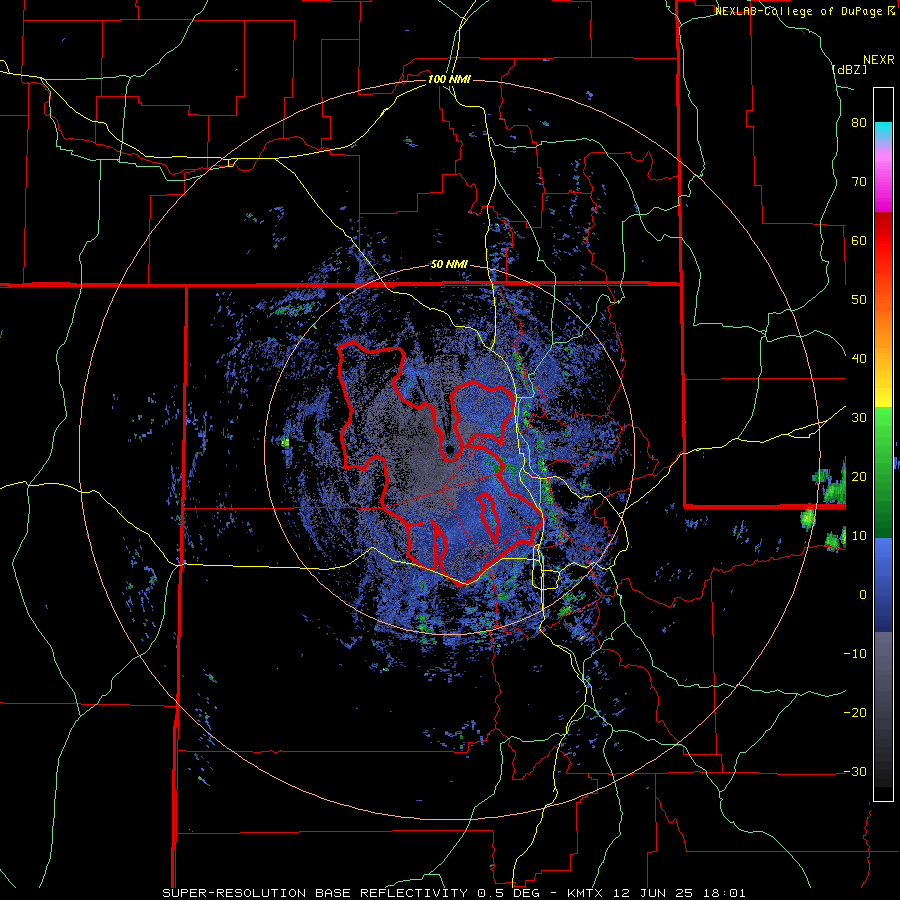Click the 70 value on dBZ scale
Viewport: 900px width, 900px height.
[859, 182]
